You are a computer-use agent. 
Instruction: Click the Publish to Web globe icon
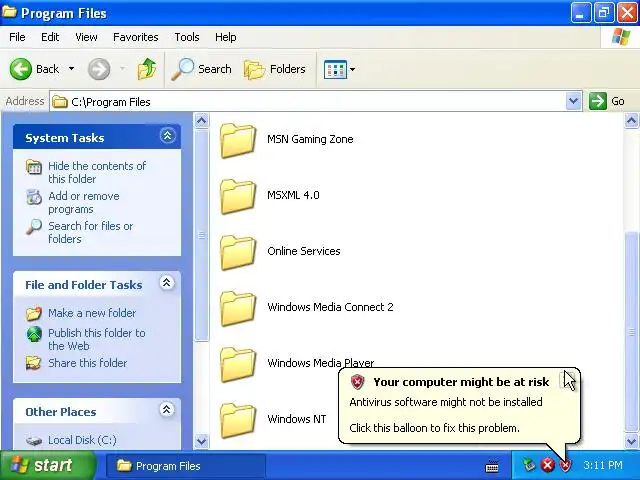point(34,334)
